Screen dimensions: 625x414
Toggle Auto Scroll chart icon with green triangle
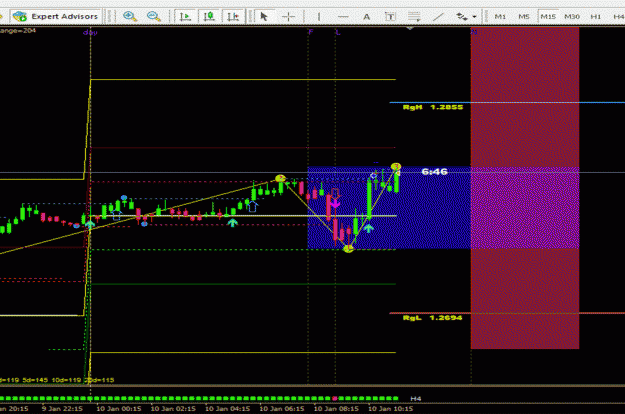pyautogui.click(x=185, y=16)
